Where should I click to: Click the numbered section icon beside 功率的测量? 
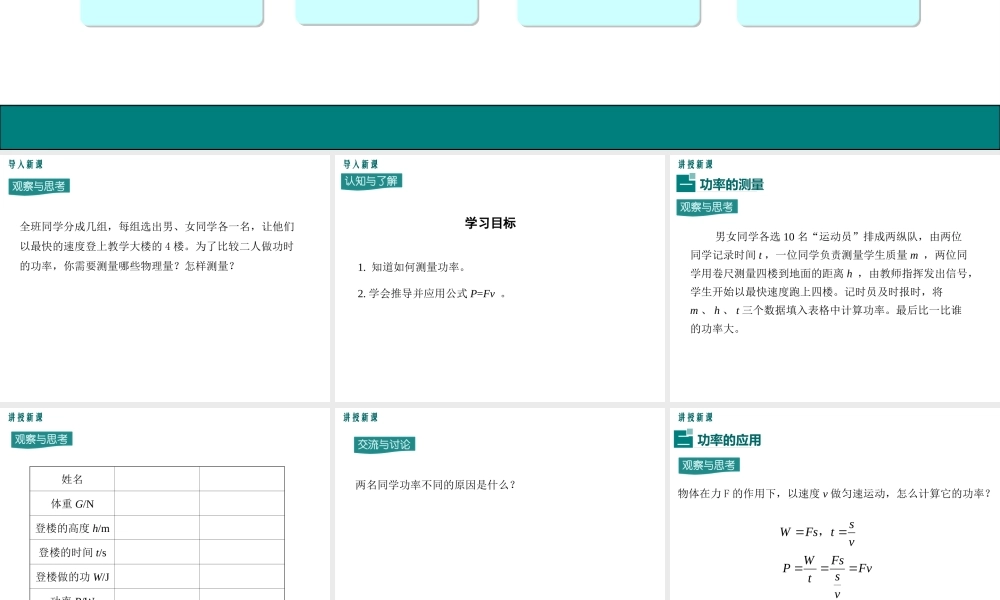[686, 183]
